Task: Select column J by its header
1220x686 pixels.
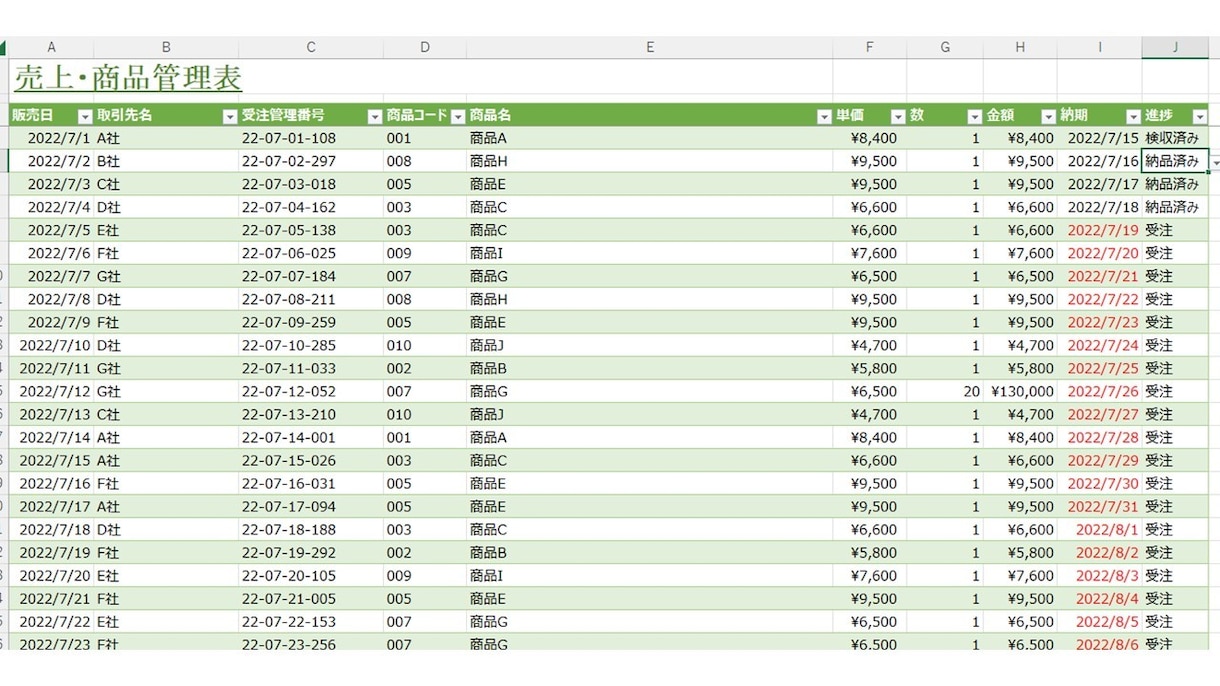Action: [x=1175, y=47]
